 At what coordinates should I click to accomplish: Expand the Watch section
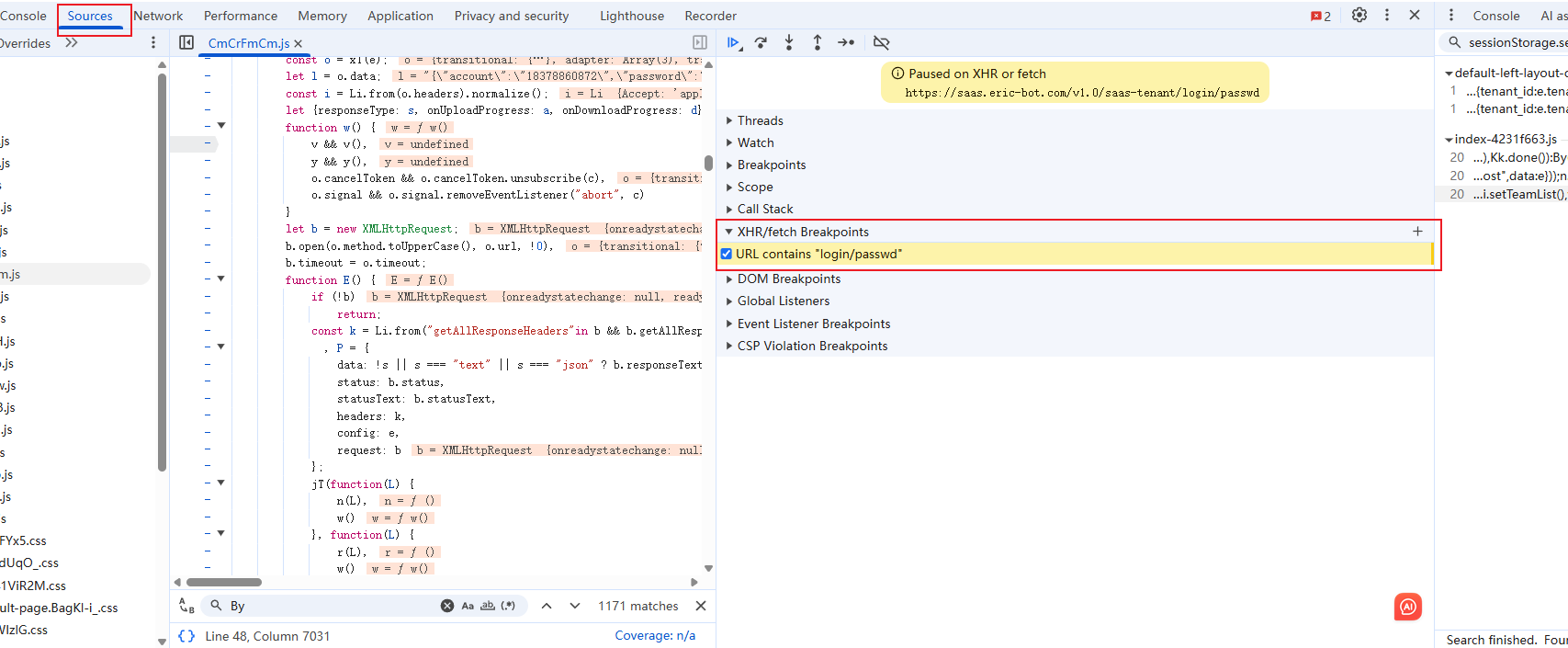729,142
